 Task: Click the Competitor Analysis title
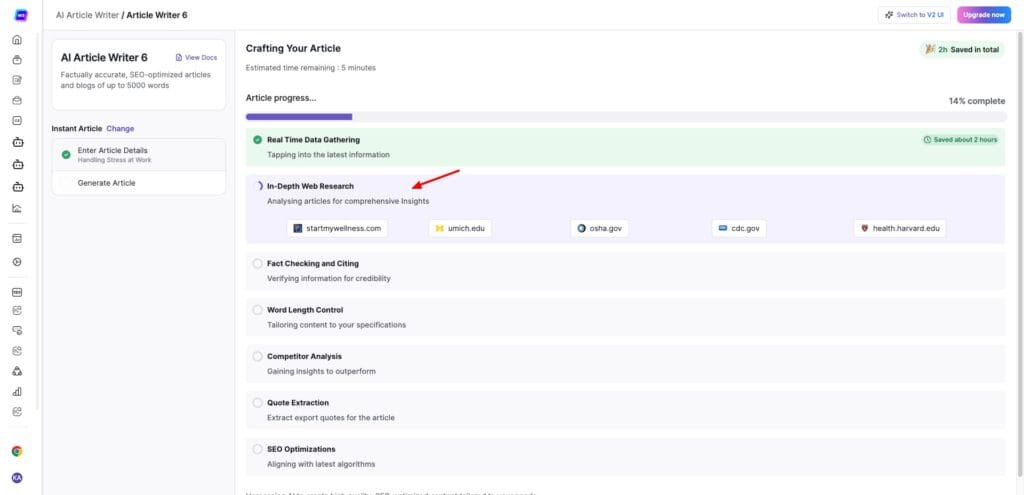tap(304, 356)
